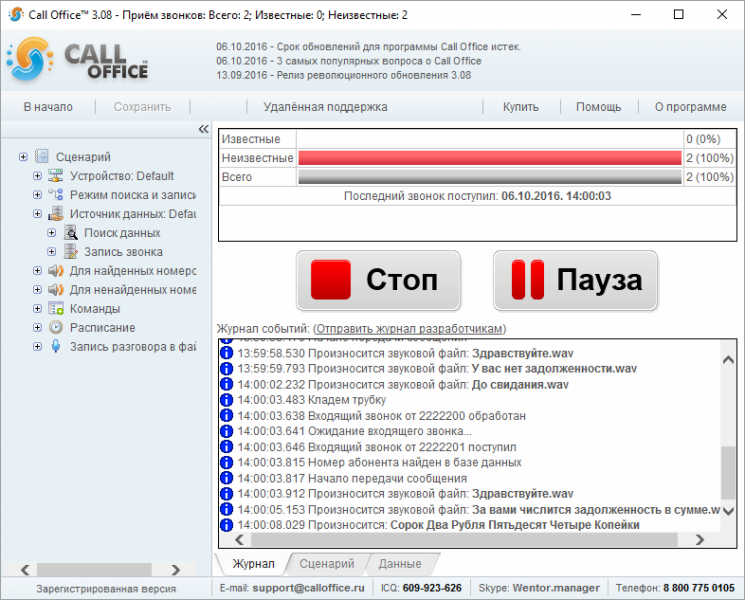745x600 pixels.
Task: Open the Удалённая поддержка menu item
Action: coord(325,107)
